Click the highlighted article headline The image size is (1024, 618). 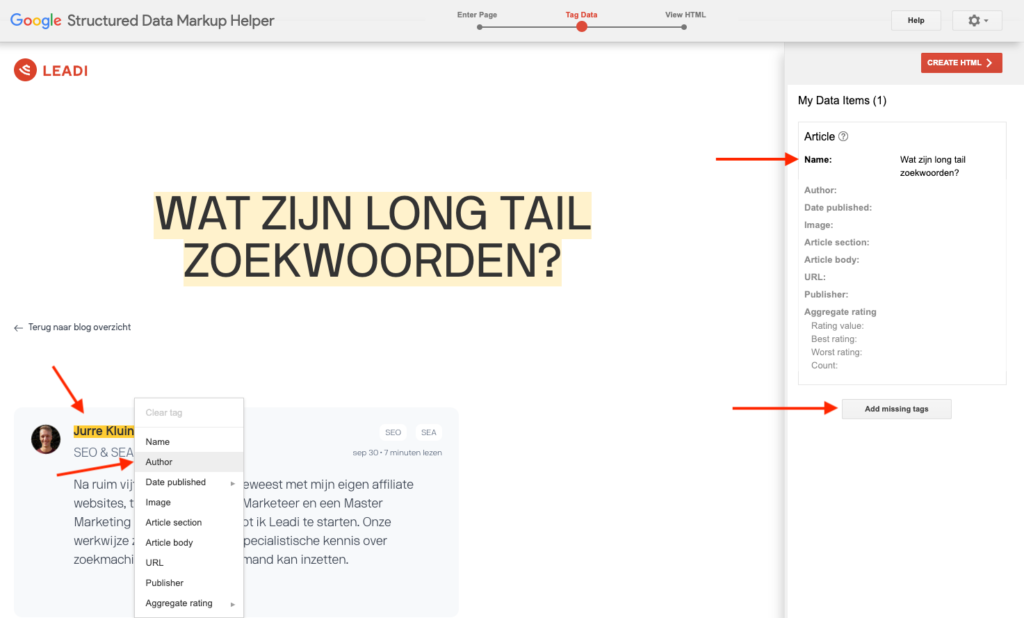pyautogui.click(x=372, y=238)
